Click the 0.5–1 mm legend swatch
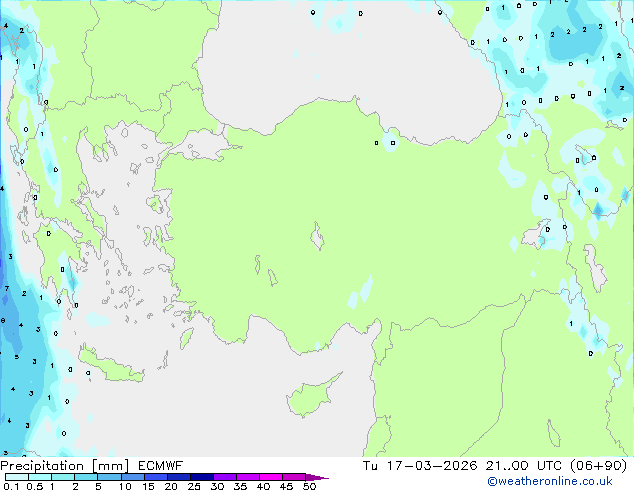This screenshot has height=490, width=634. click(40, 477)
